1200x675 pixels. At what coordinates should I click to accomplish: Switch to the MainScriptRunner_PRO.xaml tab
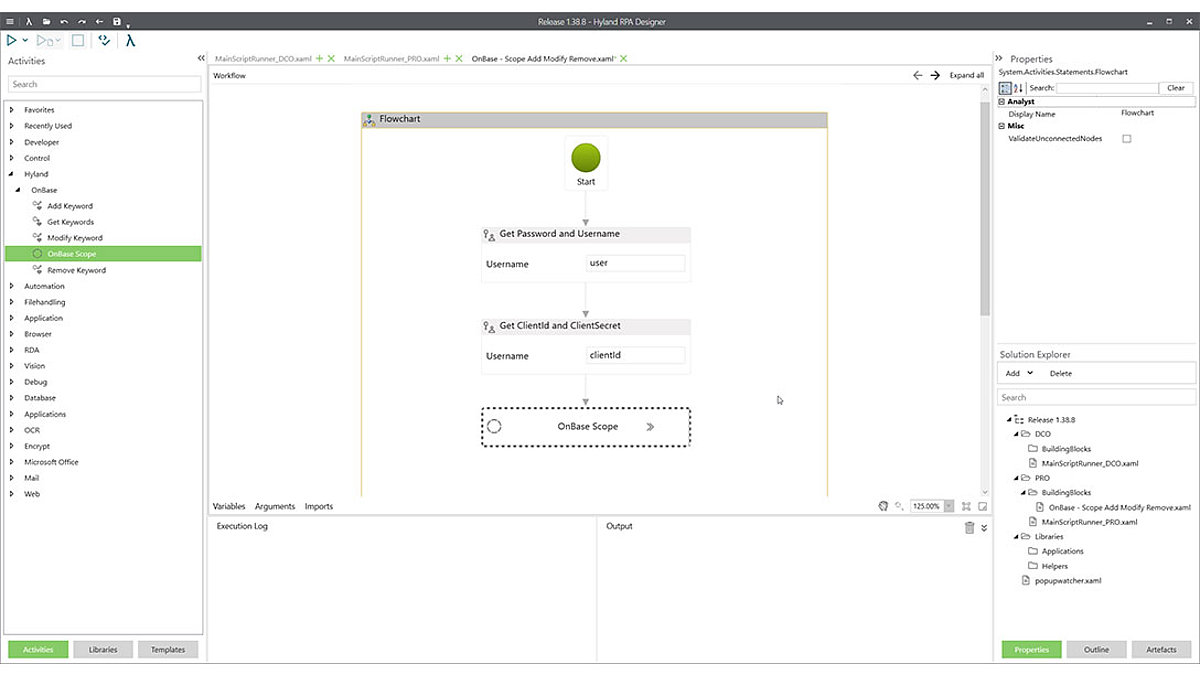[x=392, y=59]
